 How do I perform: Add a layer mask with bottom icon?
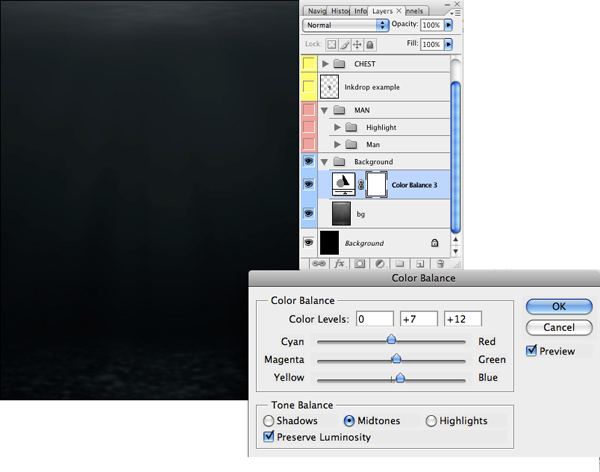coord(359,264)
